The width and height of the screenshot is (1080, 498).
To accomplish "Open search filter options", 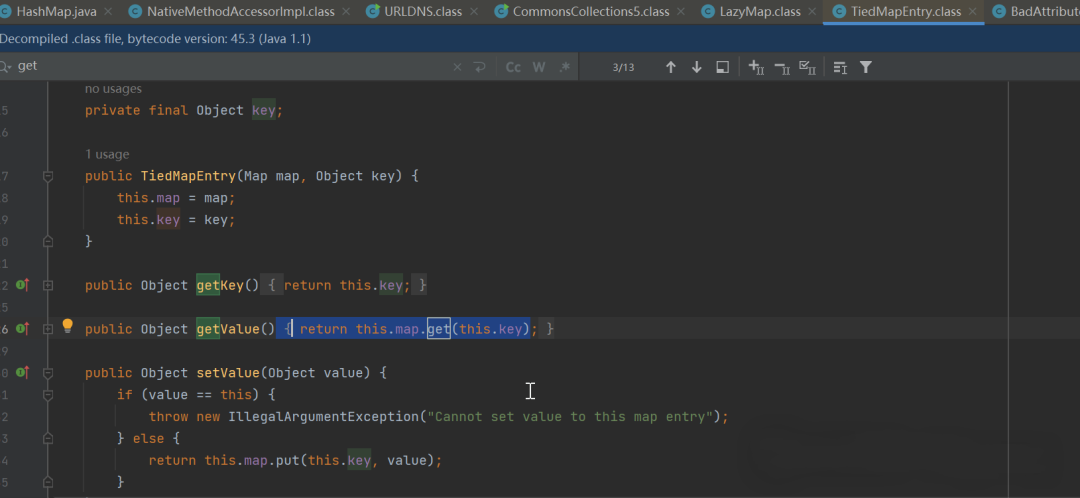I will (866, 67).
